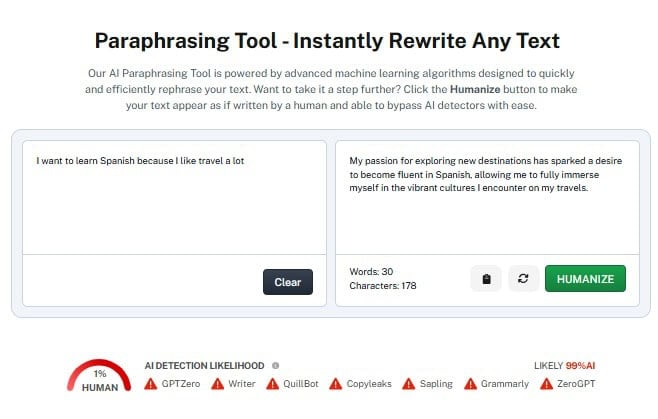Screen dimensions: 658x419
Task: Click the 1% HUMAN gauge meter
Action: click(x=100, y=378)
